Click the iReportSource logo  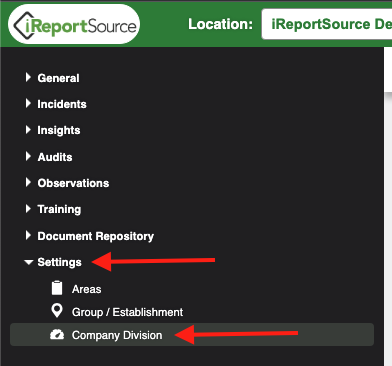click(x=74, y=24)
